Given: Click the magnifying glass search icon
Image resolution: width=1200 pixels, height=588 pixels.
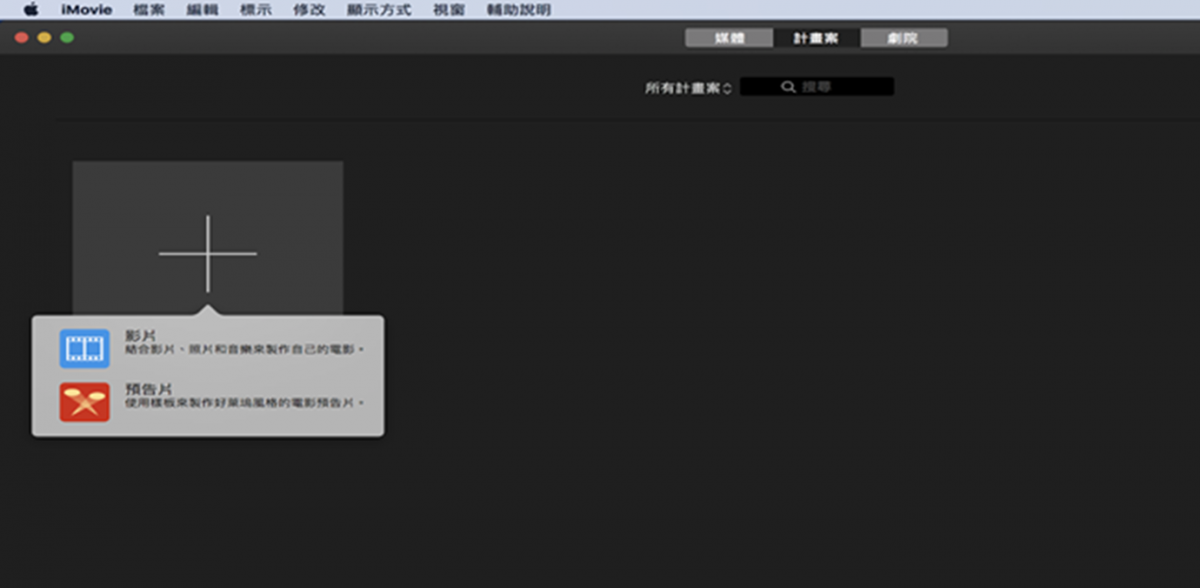Looking at the screenshot, I should pos(788,88).
